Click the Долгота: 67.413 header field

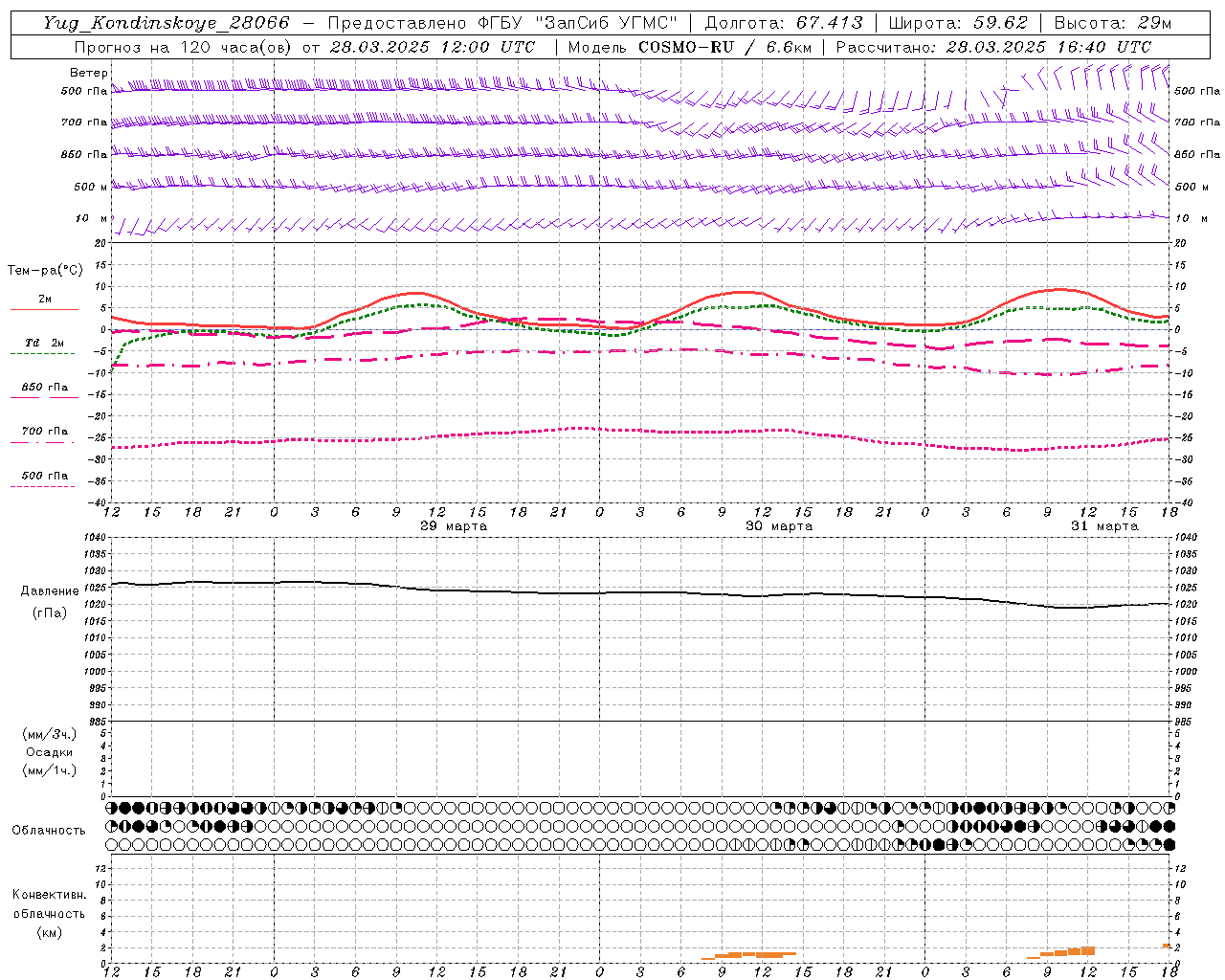point(784,23)
